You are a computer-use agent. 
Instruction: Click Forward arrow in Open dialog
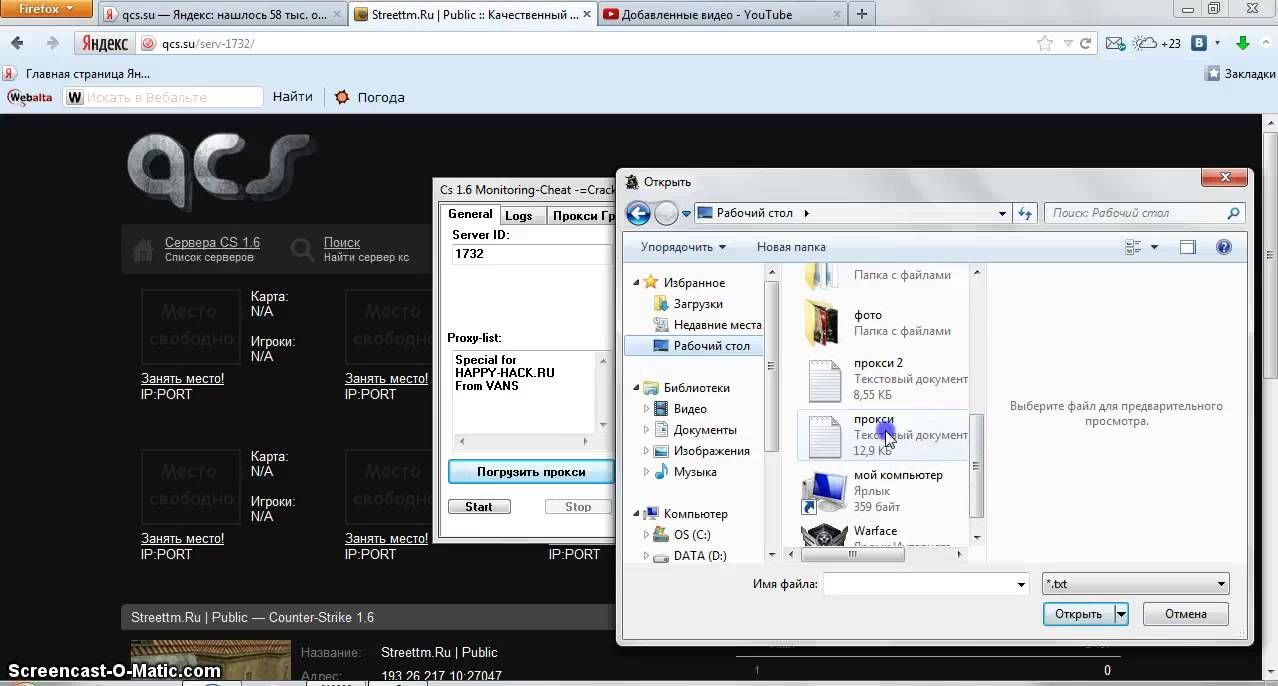666,213
